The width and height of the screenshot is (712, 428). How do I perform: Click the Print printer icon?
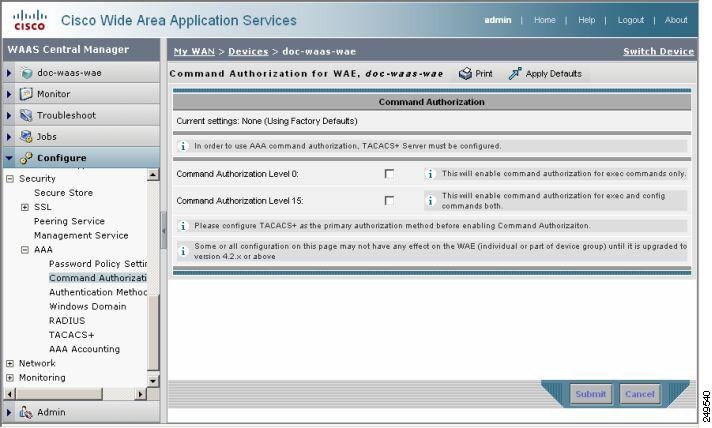pyautogui.click(x=465, y=74)
